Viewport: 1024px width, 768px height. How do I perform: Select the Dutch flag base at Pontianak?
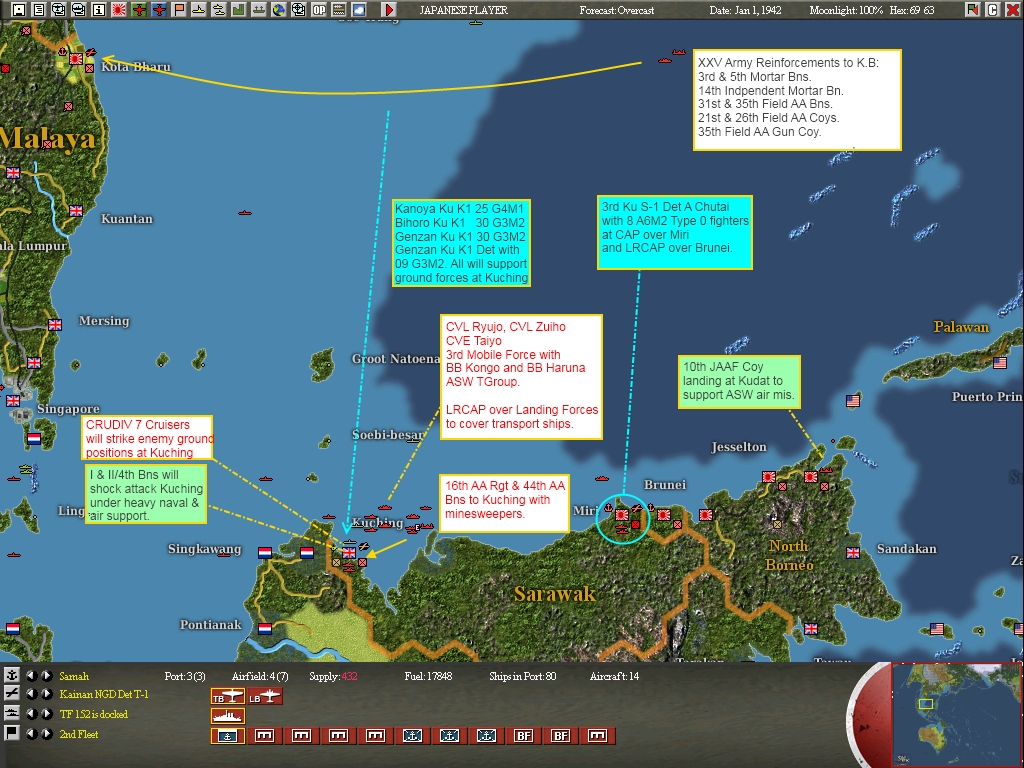[264, 628]
